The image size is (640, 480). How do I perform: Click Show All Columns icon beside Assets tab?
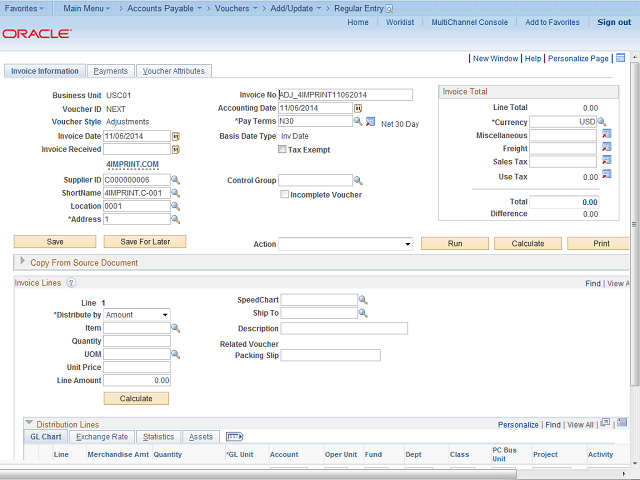(235, 437)
